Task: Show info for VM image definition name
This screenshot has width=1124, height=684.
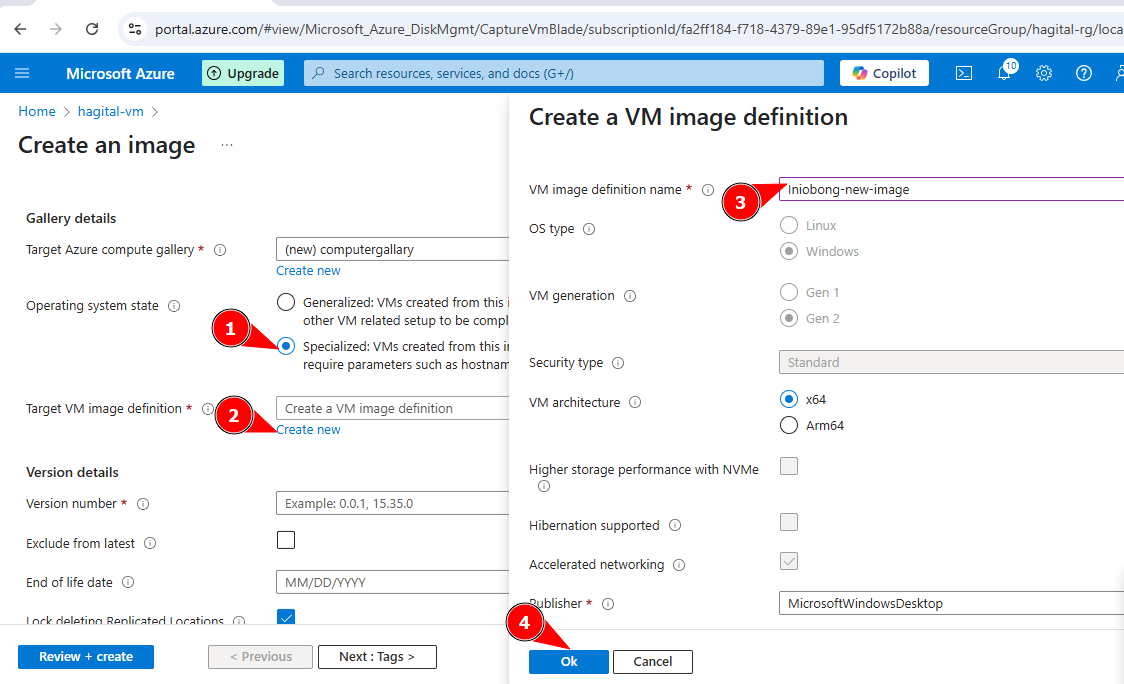Action: coord(708,190)
